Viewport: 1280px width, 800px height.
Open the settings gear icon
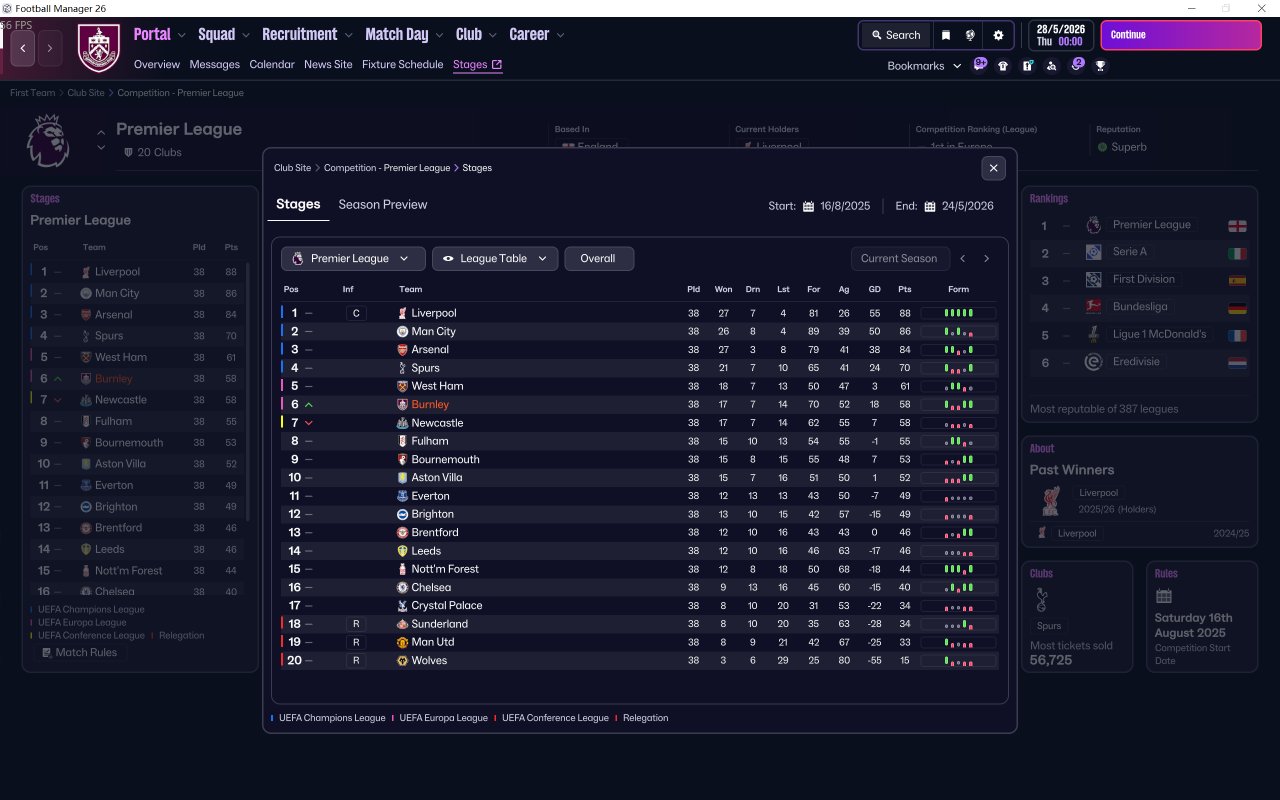pyautogui.click(x=998, y=35)
